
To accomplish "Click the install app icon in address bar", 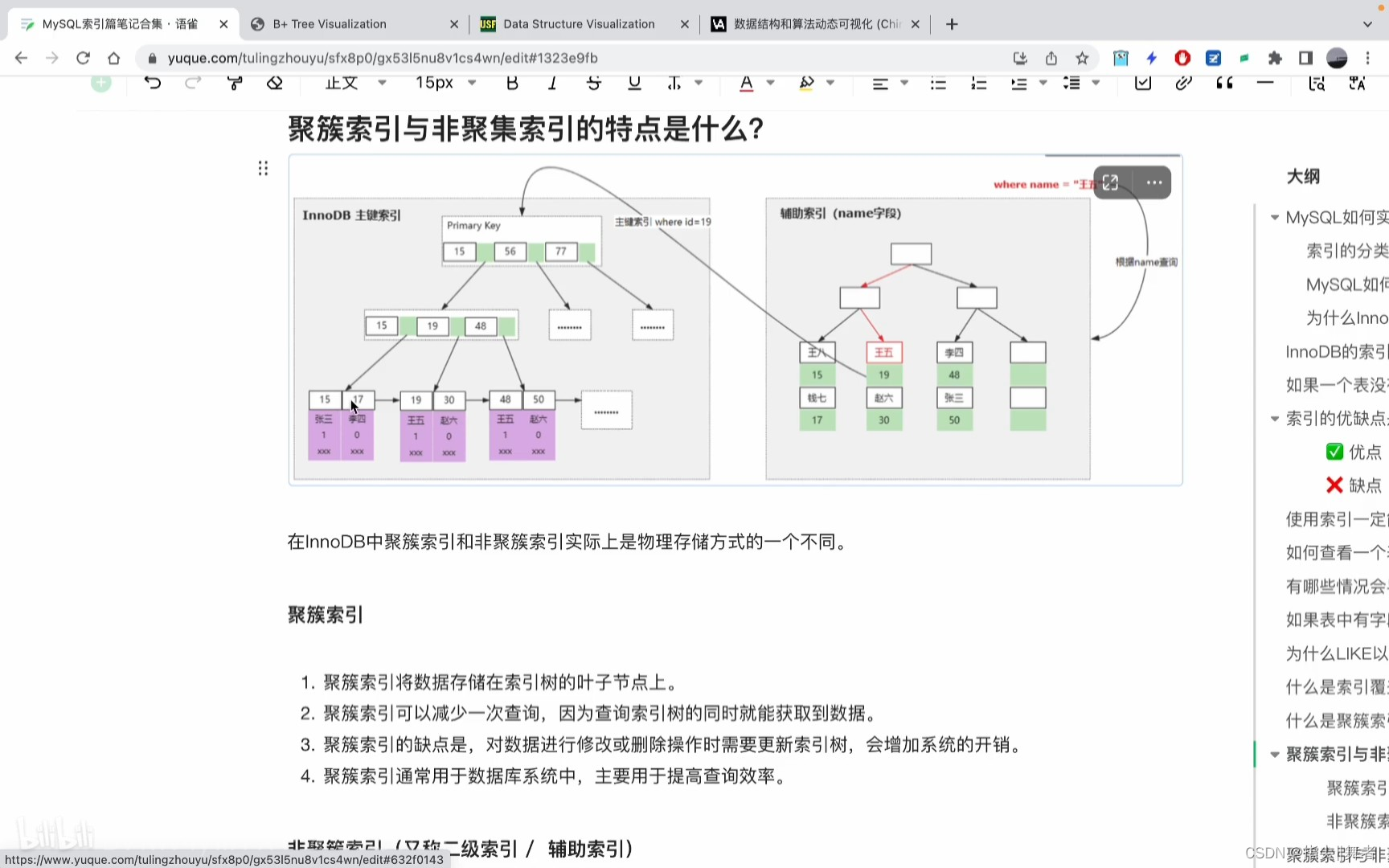I will (1020, 58).
